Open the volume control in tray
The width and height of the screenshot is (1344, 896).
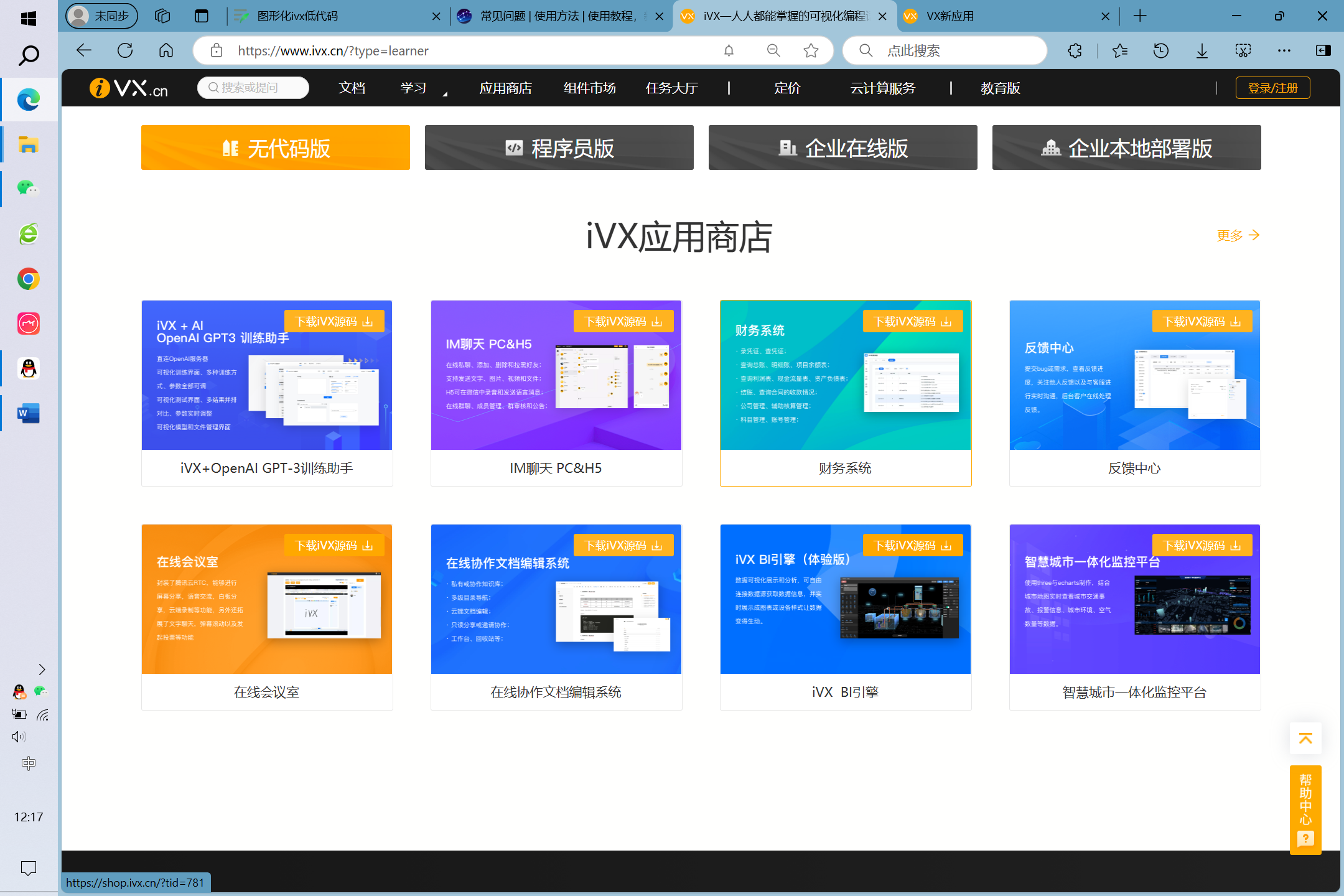(19, 737)
